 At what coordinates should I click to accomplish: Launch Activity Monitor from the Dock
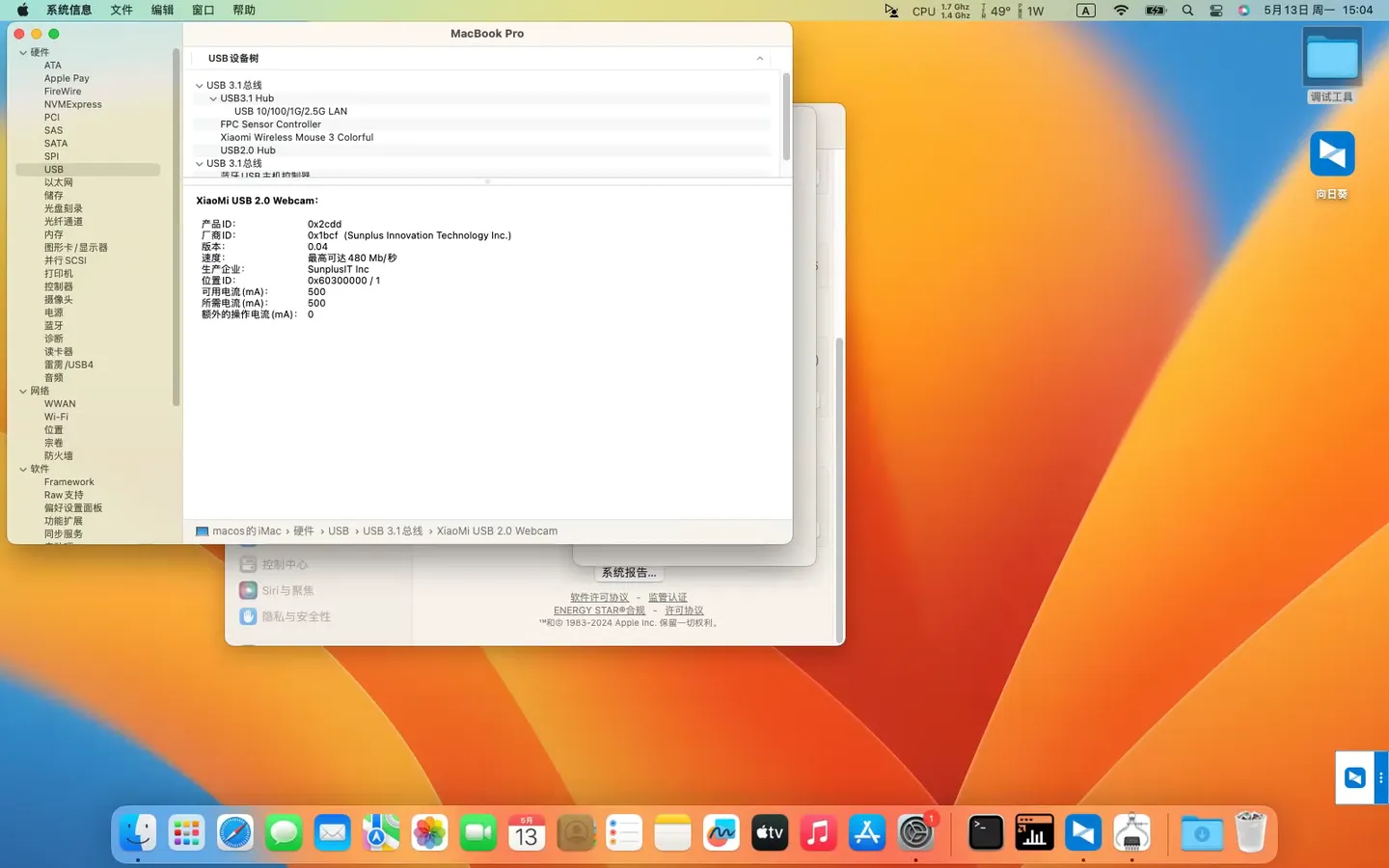tap(1034, 832)
